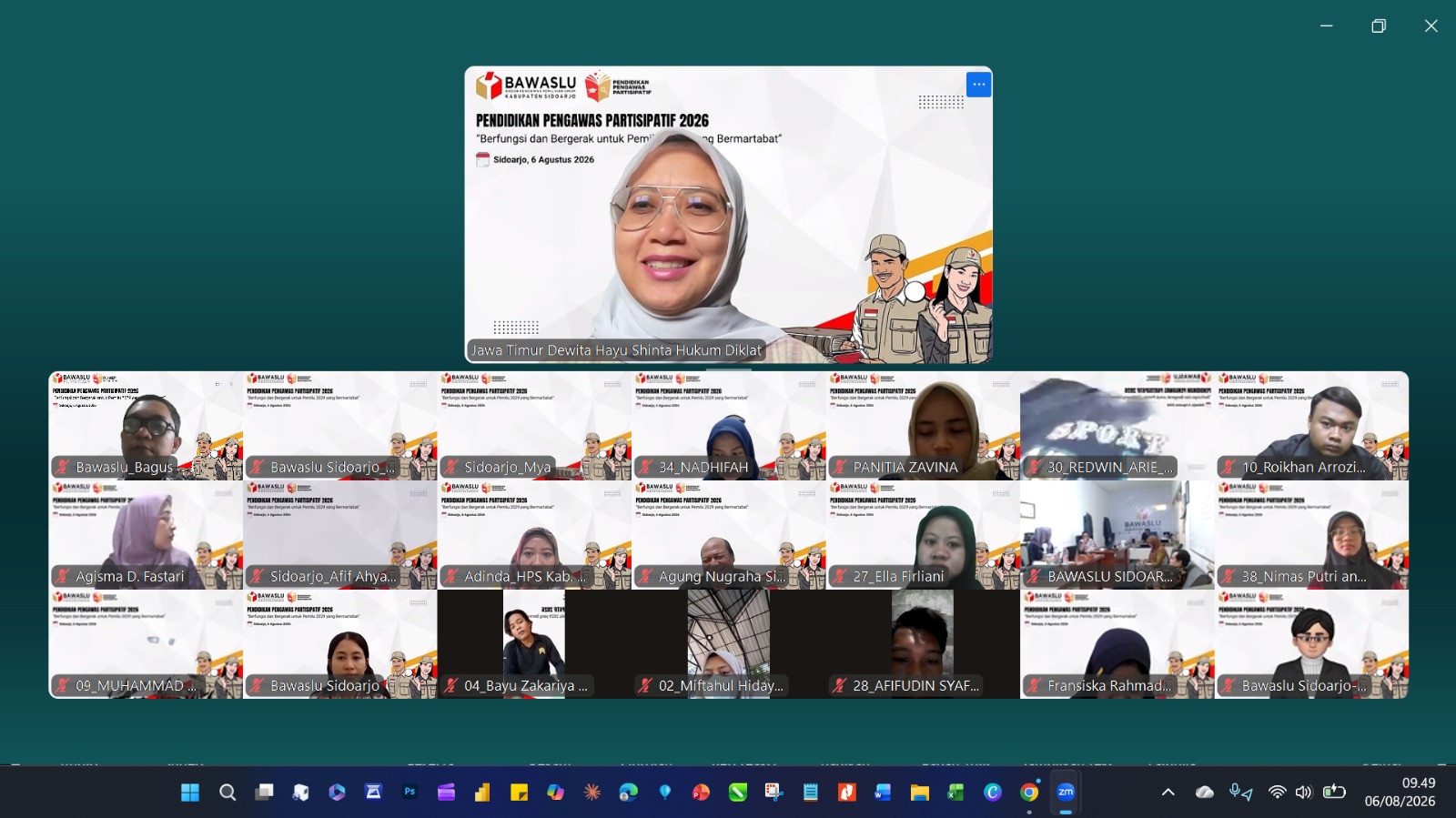Open File Explorer from the taskbar
The image size is (1456, 818).
919,793
